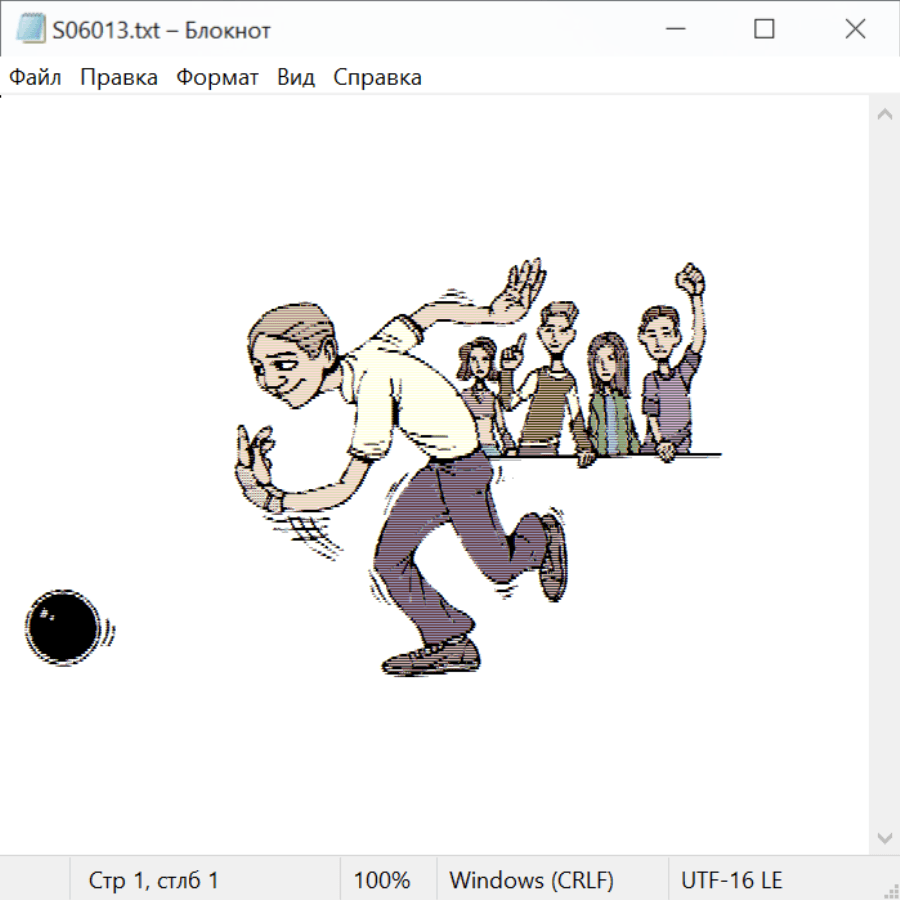Close the S06013.txt Notepad window

click(855, 30)
